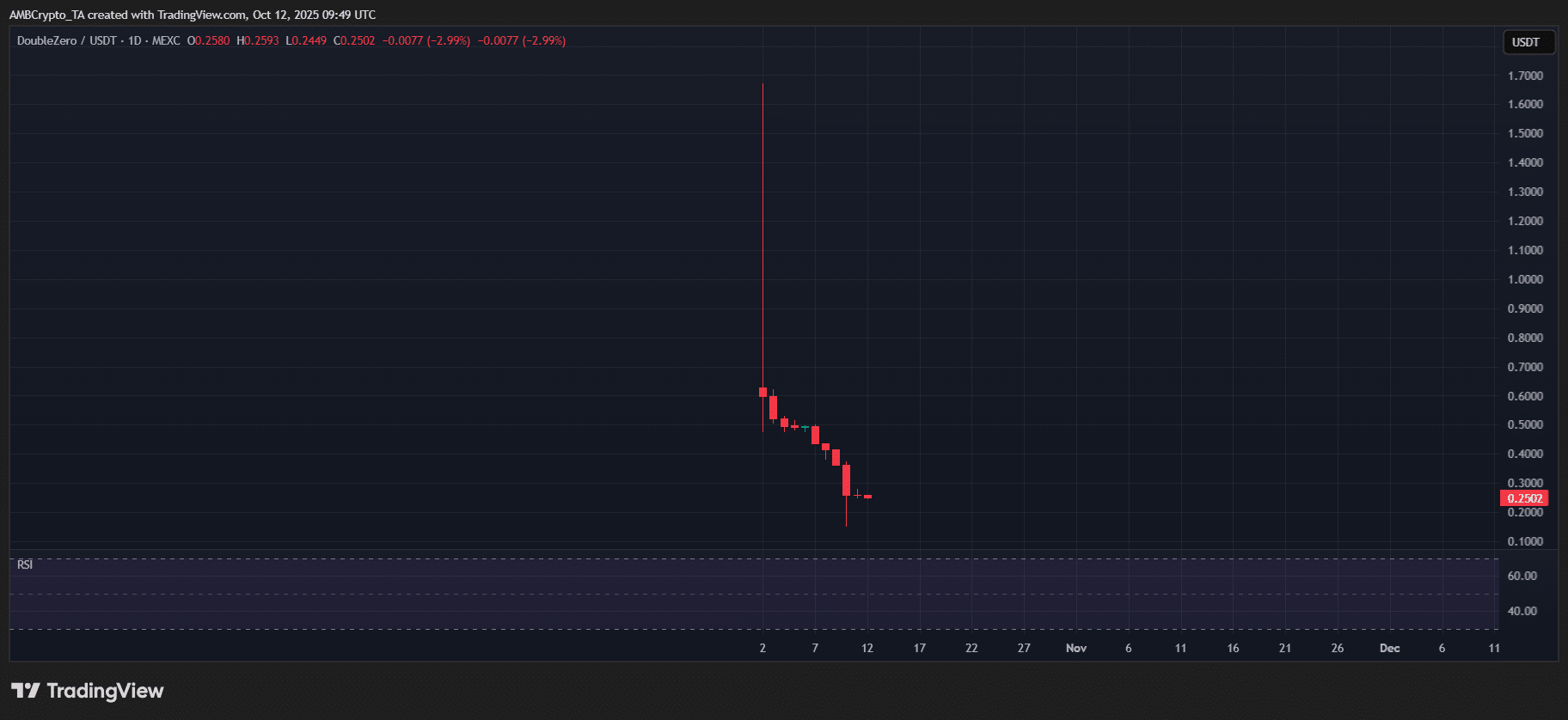
Task: Click date 27 on the time axis
Action: tap(1024, 648)
